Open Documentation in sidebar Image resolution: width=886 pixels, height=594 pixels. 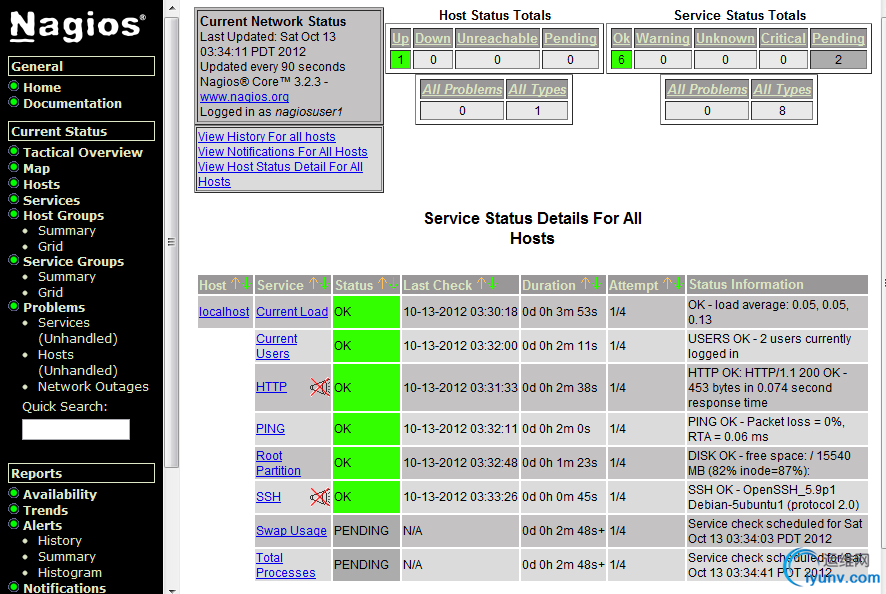tap(72, 103)
